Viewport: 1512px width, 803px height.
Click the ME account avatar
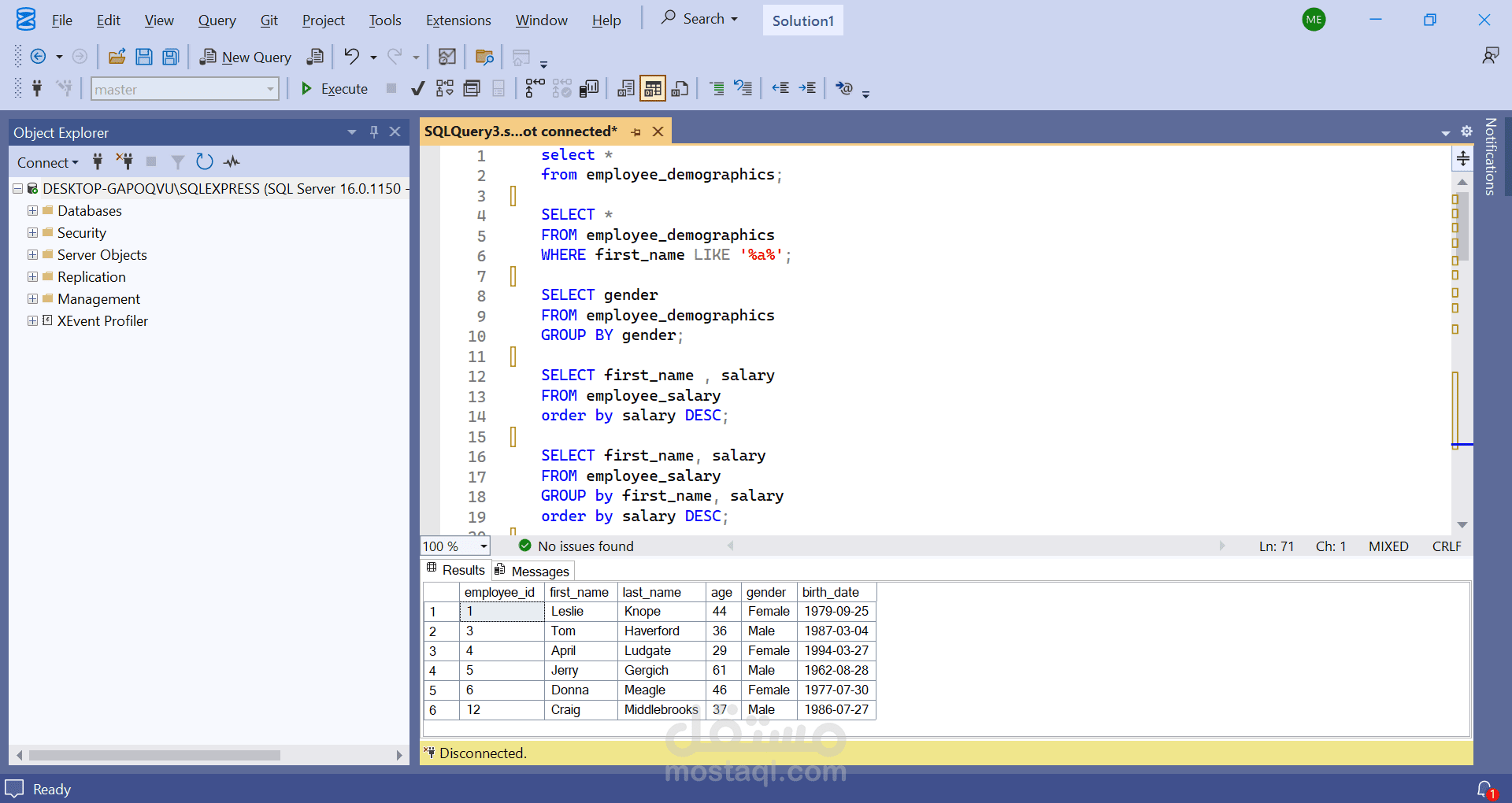(1314, 20)
